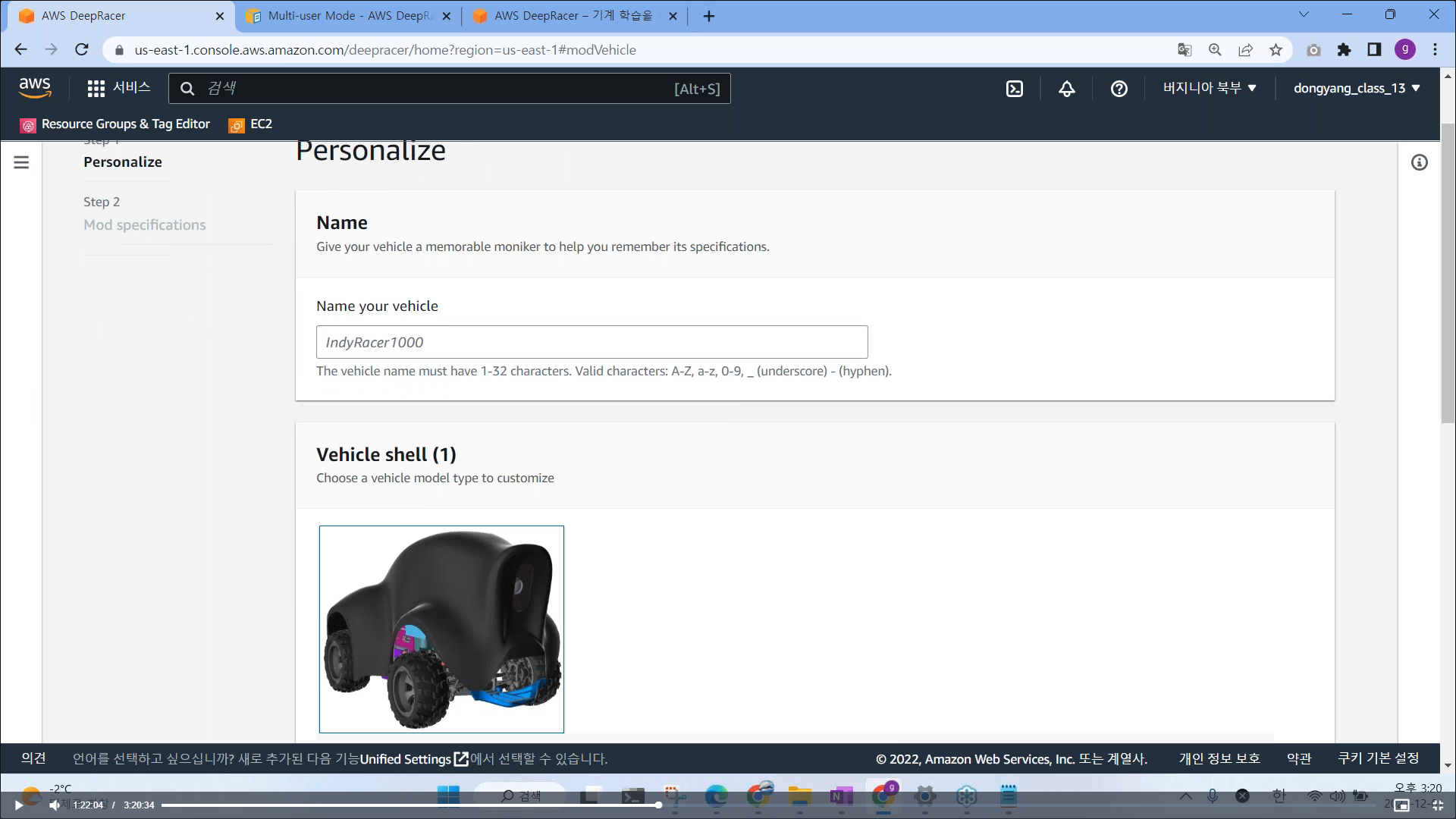This screenshot has height=819, width=1456.
Task: Open AWS CloudShell icon in header
Action: pyautogui.click(x=1014, y=89)
